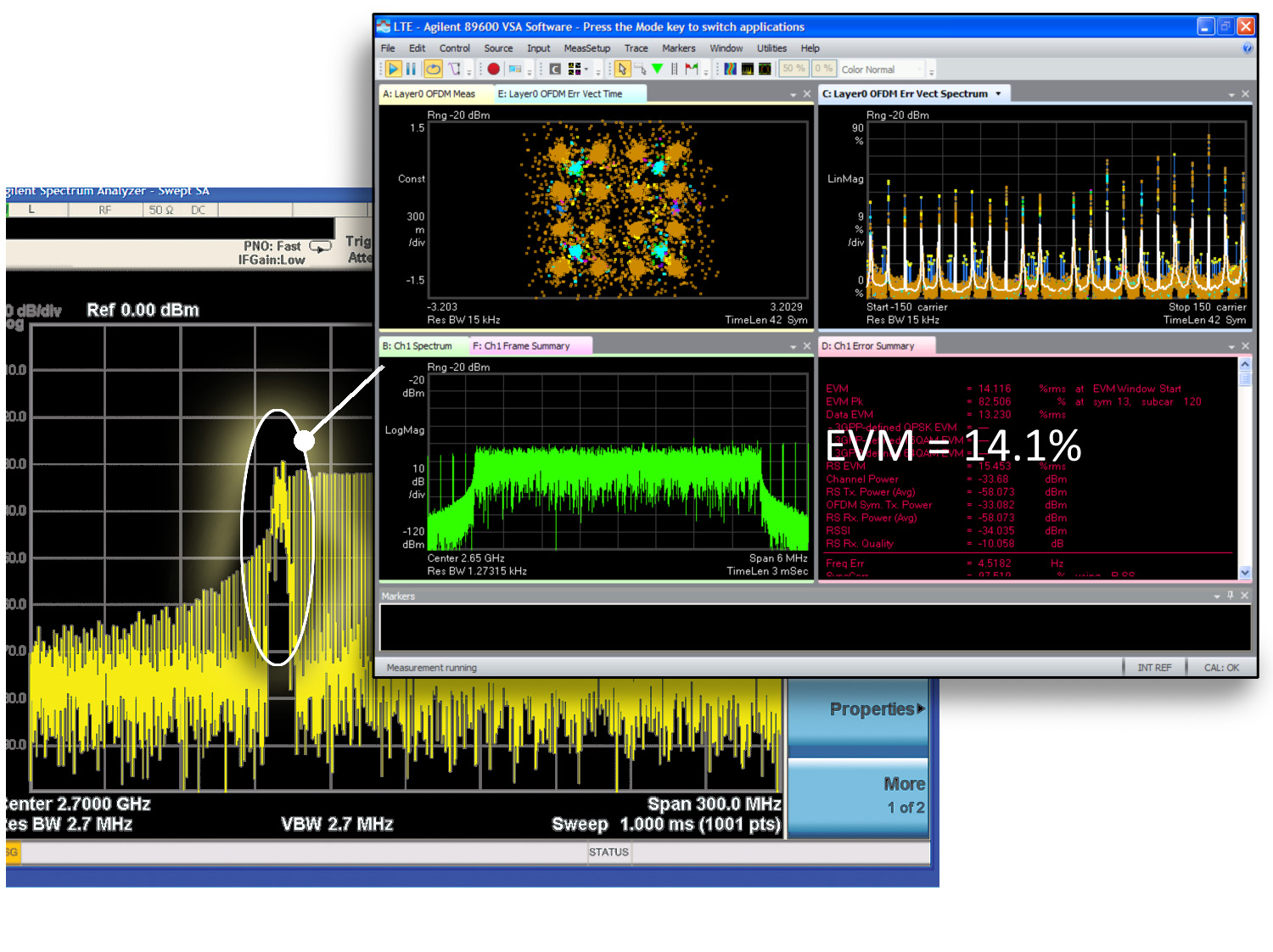Image resolution: width=1273 pixels, height=952 pixels.
Task: Pause the measurement with the pause icon
Action: [x=411, y=69]
